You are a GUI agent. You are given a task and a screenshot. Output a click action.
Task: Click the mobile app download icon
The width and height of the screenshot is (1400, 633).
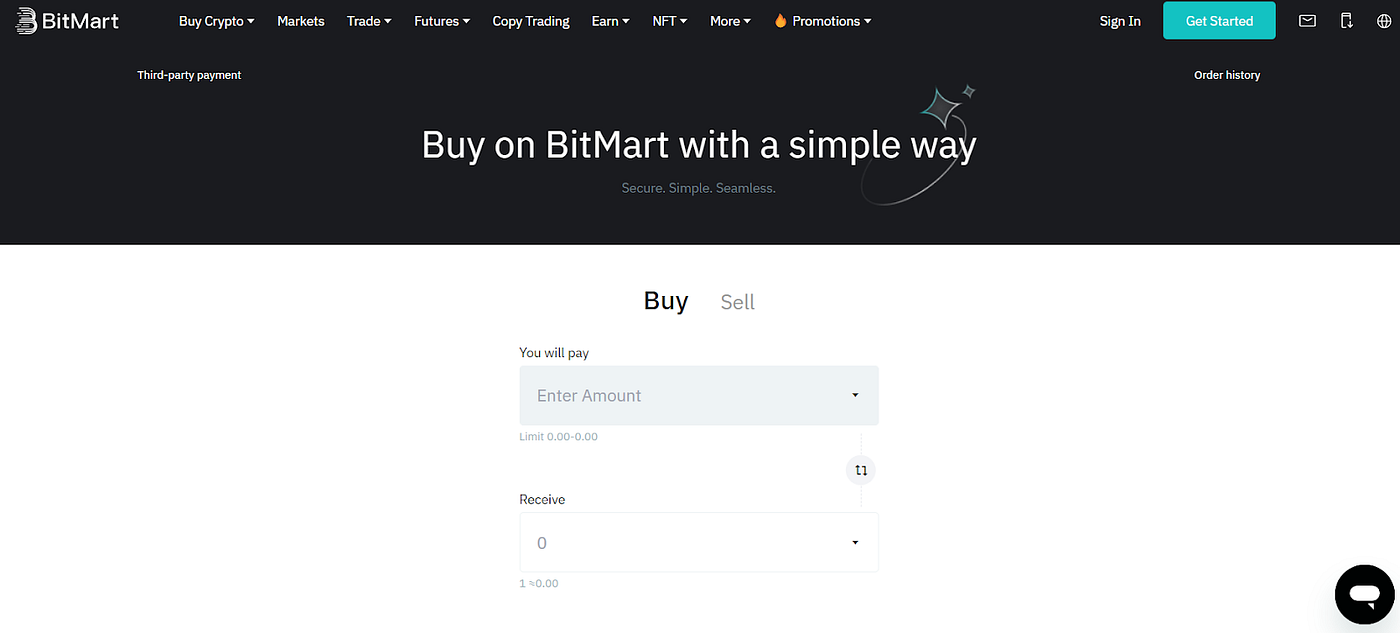click(x=1347, y=20)
